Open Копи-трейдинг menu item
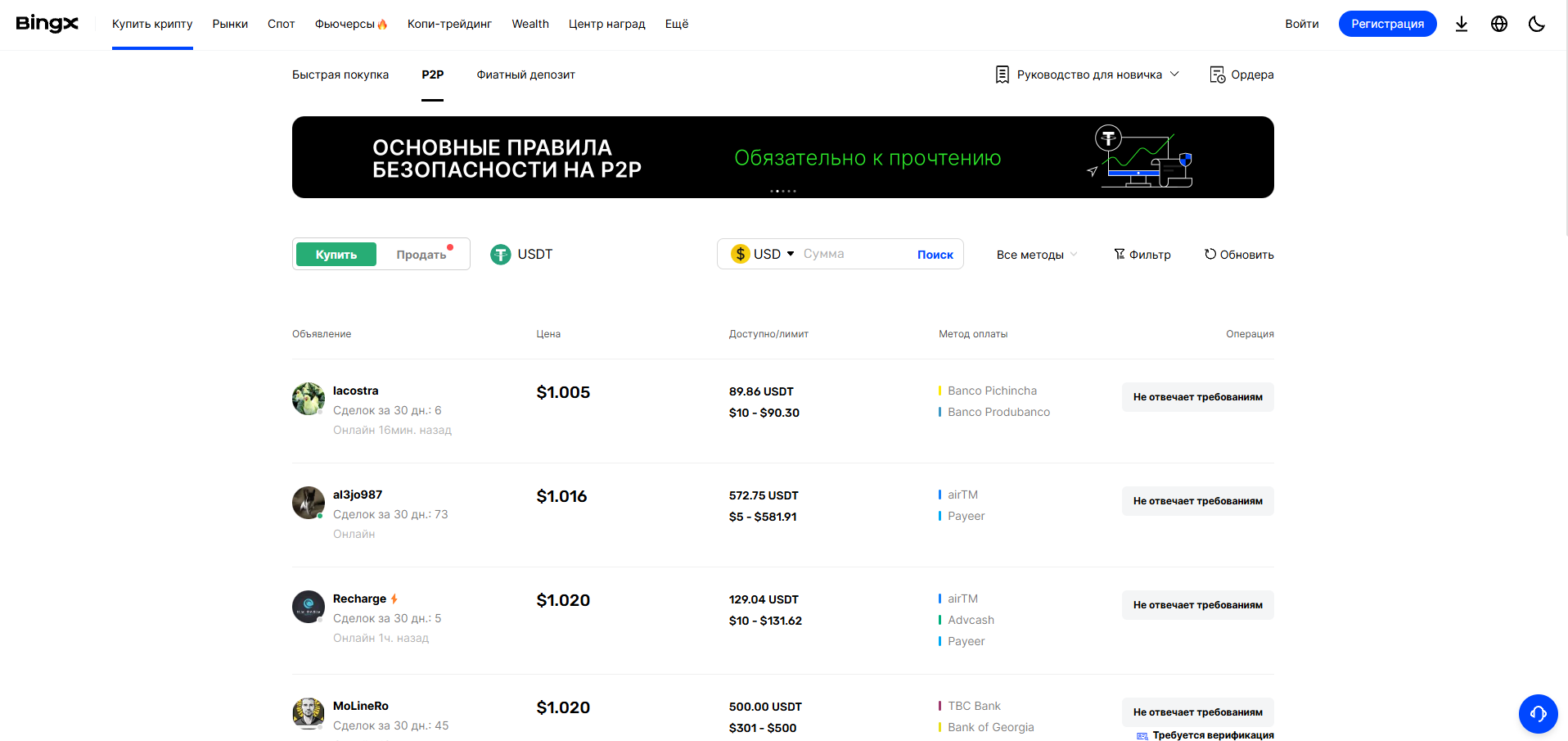 [449, 24]
